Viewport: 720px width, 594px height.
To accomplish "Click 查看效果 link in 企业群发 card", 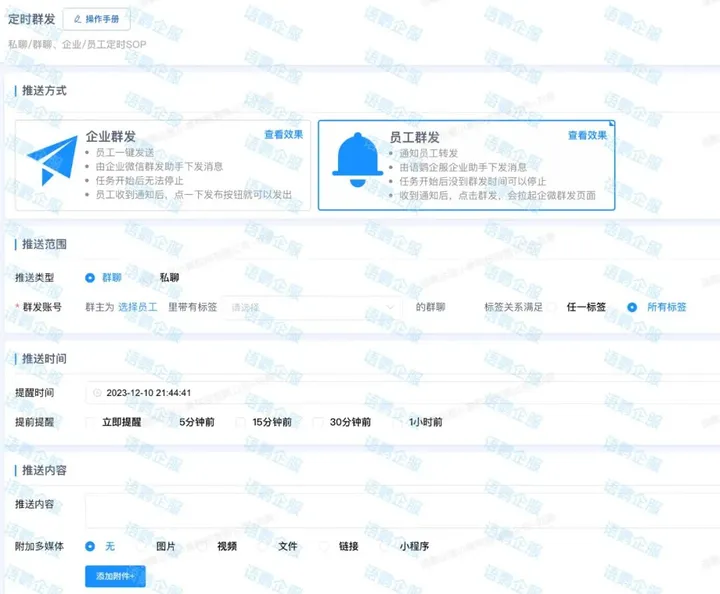I will coord(283,134).
